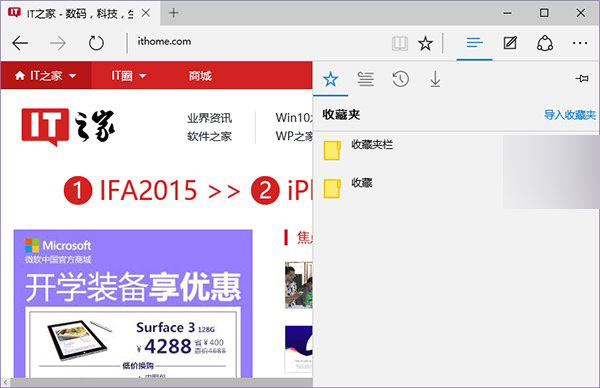Image resolution: width=600 pixels, height=388 pixels.
Task: Click the 导入收藏夹 import link
Action: 570,114
